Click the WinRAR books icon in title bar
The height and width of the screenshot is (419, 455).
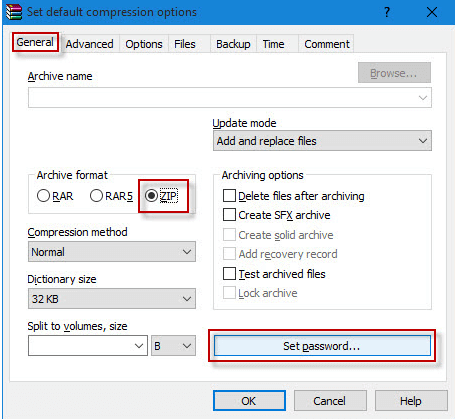[x=14, y=12]
